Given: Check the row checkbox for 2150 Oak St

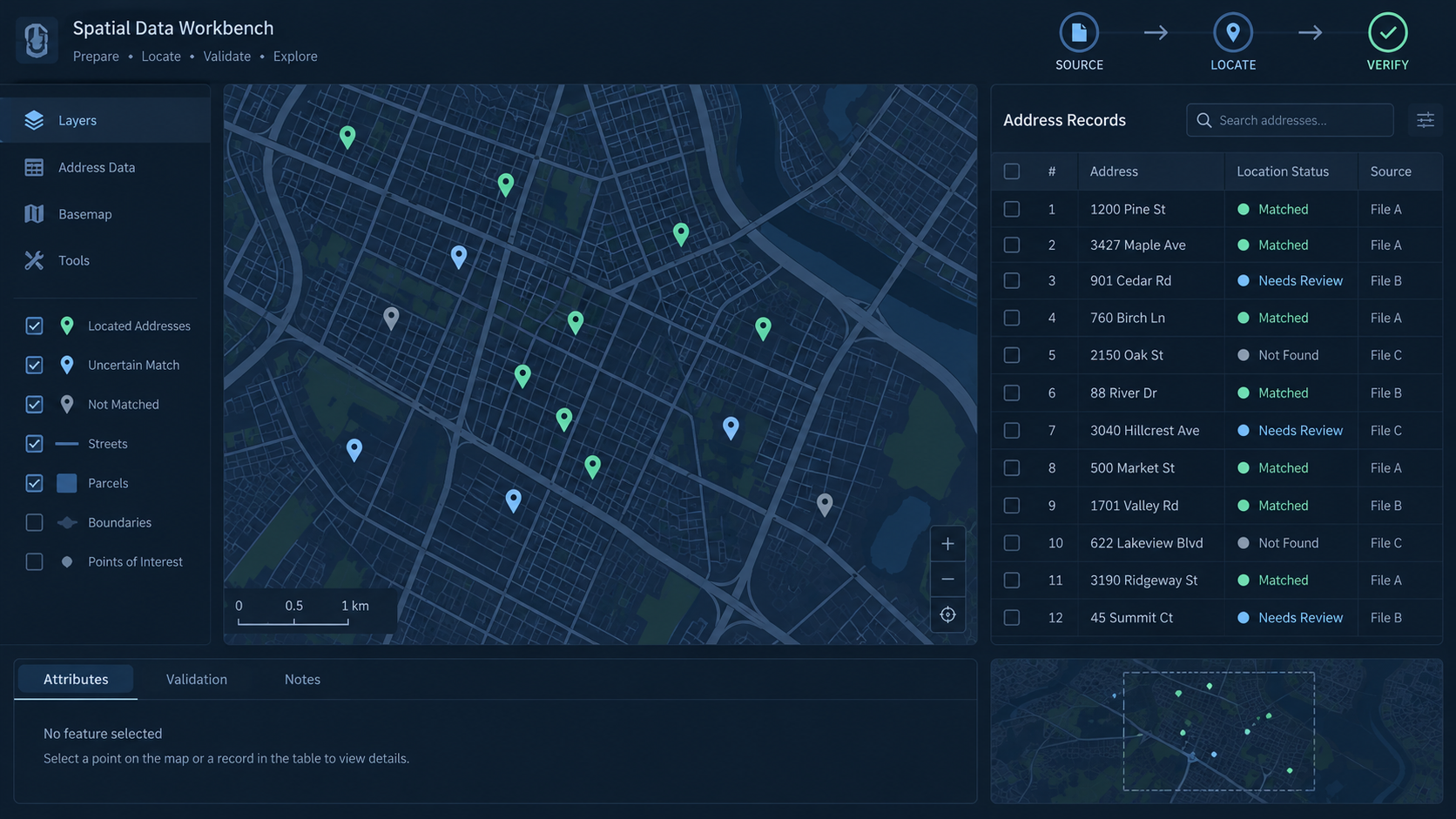Looking at the screenshot, I should (1012, 355).
